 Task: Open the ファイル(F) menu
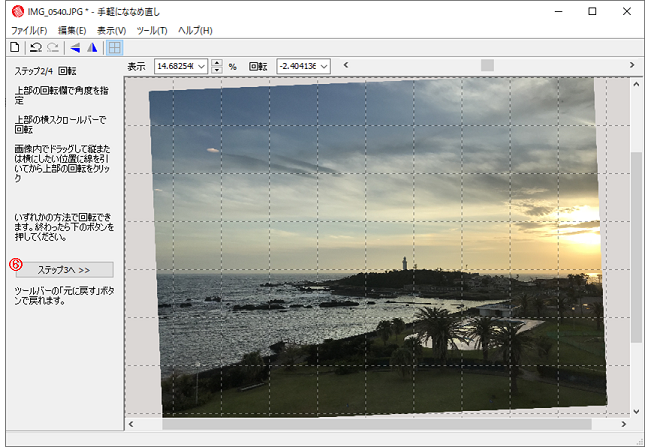pyautogui.click(x=27, y=30)
